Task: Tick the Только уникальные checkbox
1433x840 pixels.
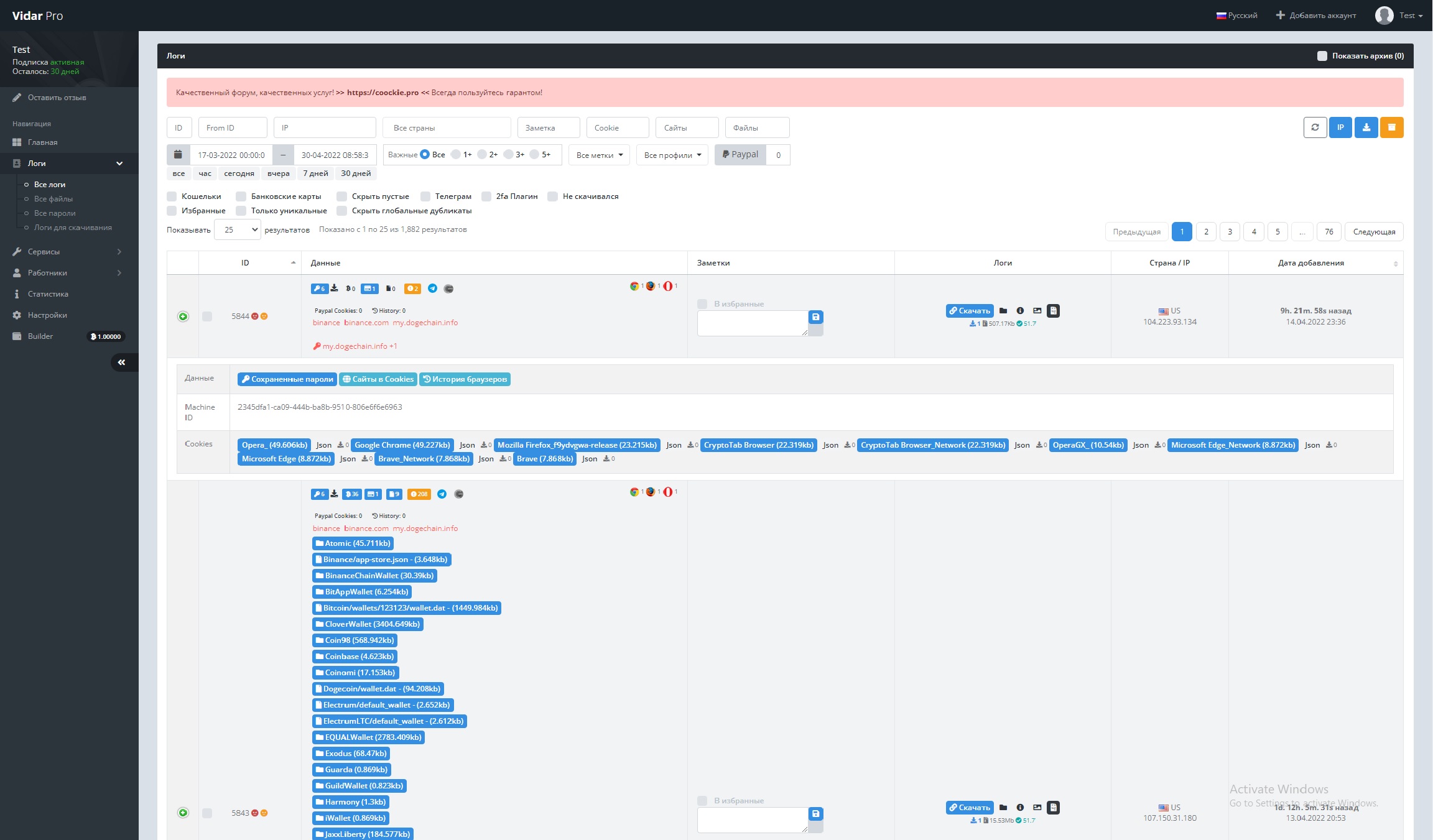Action: click(241, 211)
